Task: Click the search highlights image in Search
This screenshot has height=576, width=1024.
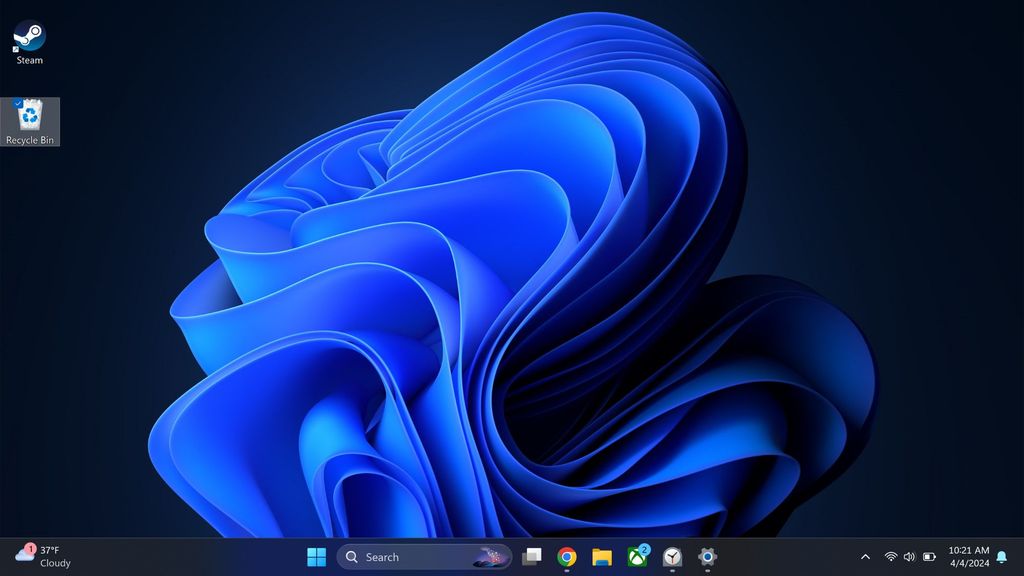Action: (x=491, y=556)
